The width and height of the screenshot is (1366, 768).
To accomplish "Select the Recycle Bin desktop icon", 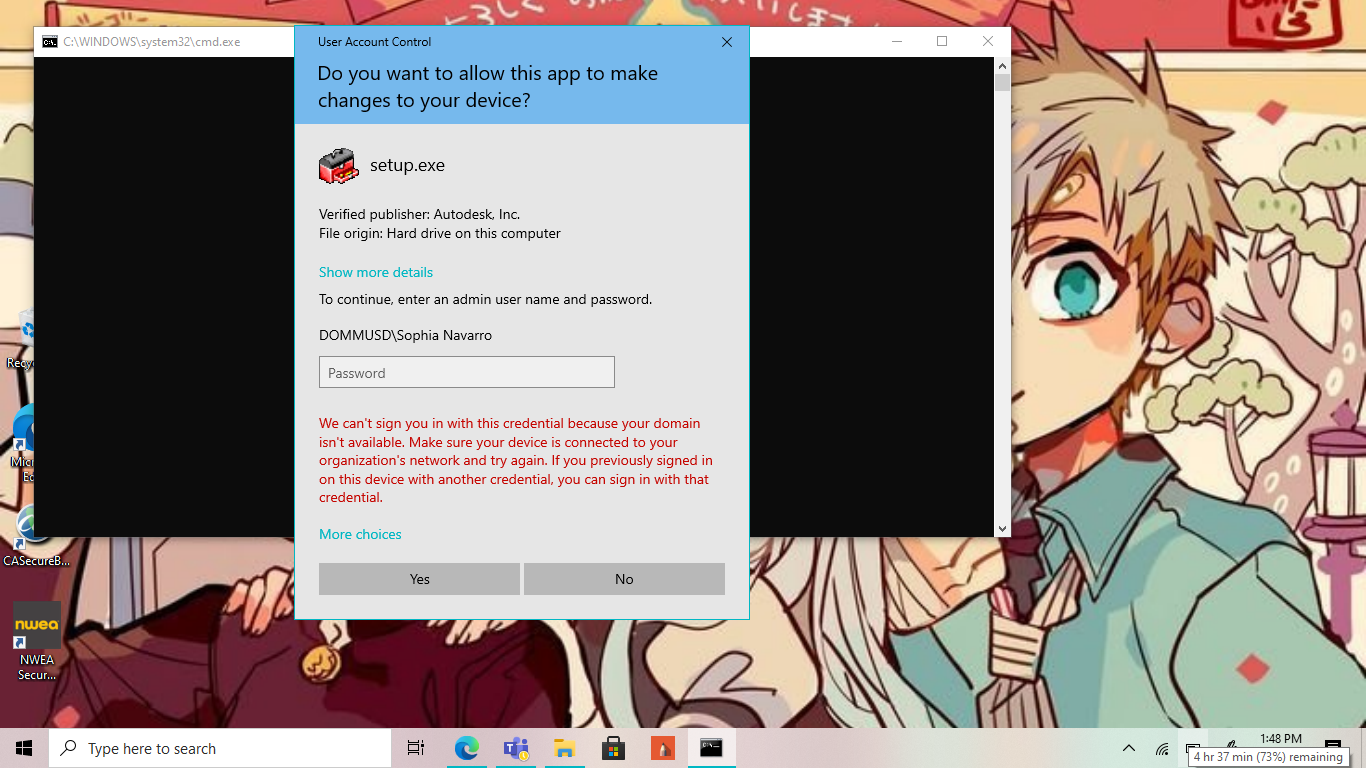I will (22, 340).
